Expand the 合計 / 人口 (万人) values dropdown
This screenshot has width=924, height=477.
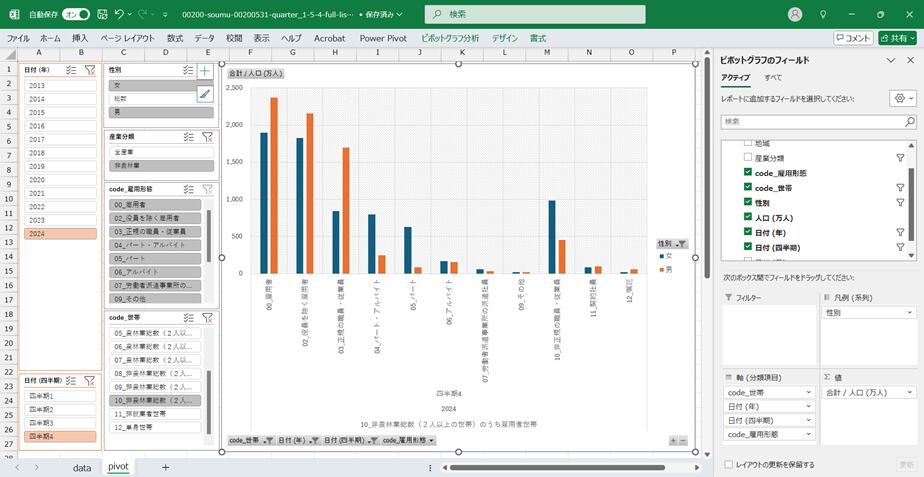pos(909,392)
